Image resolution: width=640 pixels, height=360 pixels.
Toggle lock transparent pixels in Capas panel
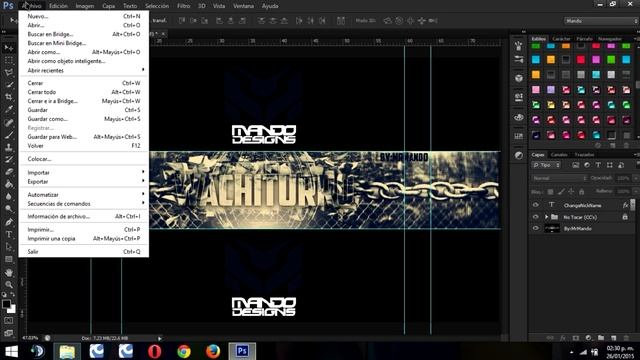[551, 191]
